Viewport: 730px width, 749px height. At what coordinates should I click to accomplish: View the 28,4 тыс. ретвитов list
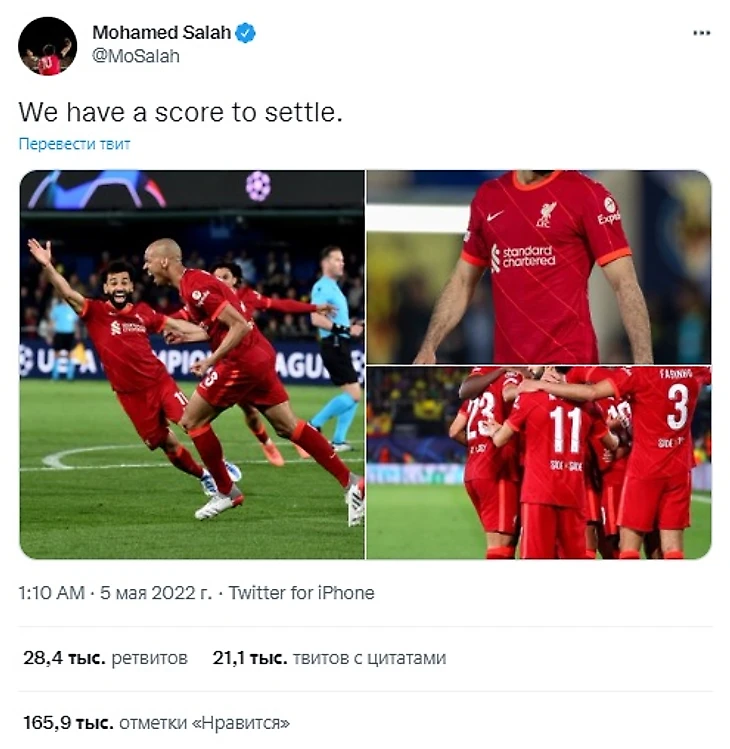[106, 658]
